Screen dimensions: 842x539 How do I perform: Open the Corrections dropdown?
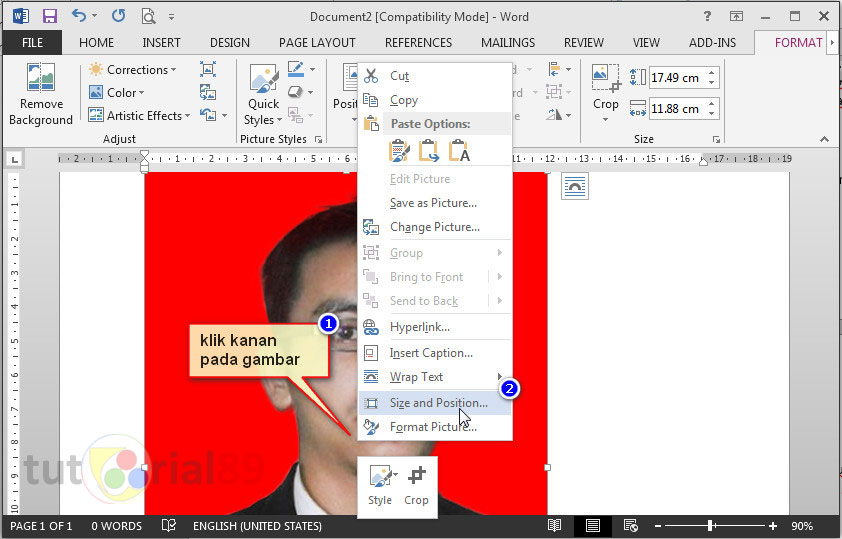click(133, 69)
